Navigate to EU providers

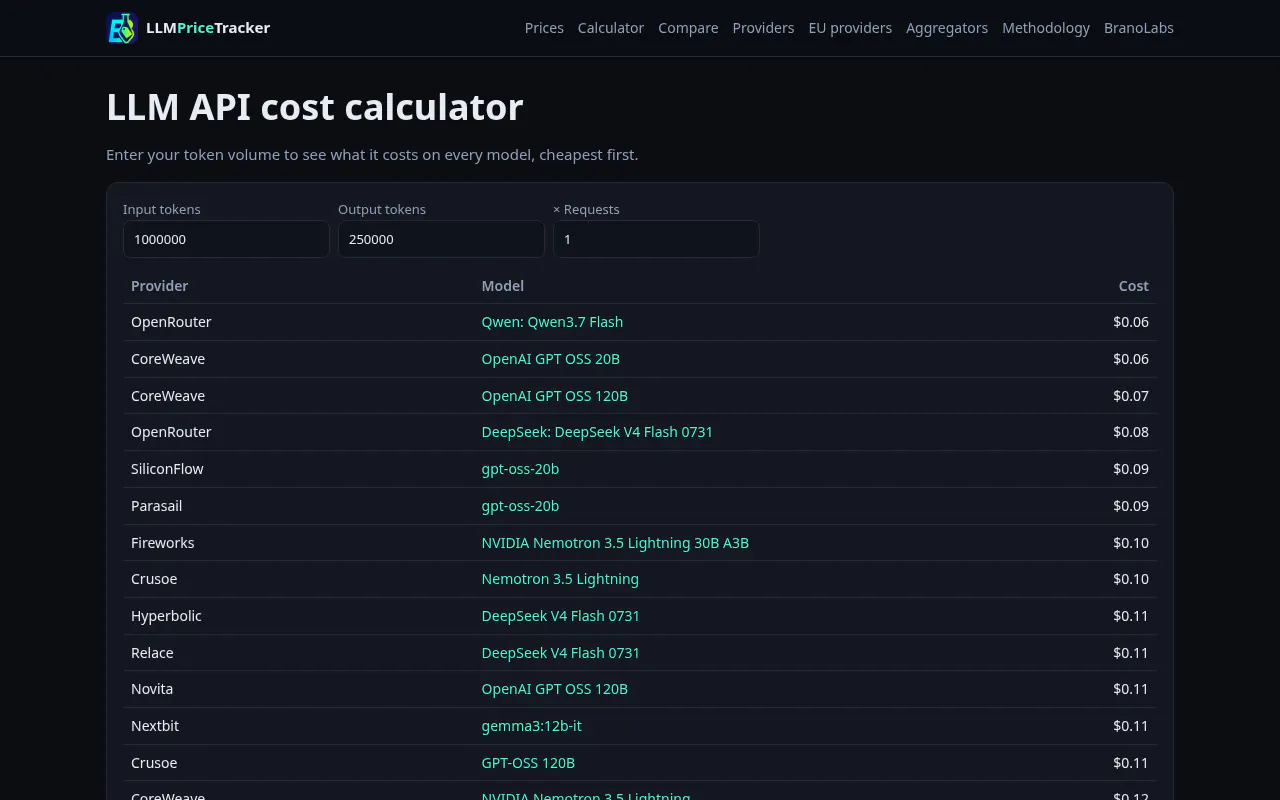pyautogui.click(x=850, y=28)
